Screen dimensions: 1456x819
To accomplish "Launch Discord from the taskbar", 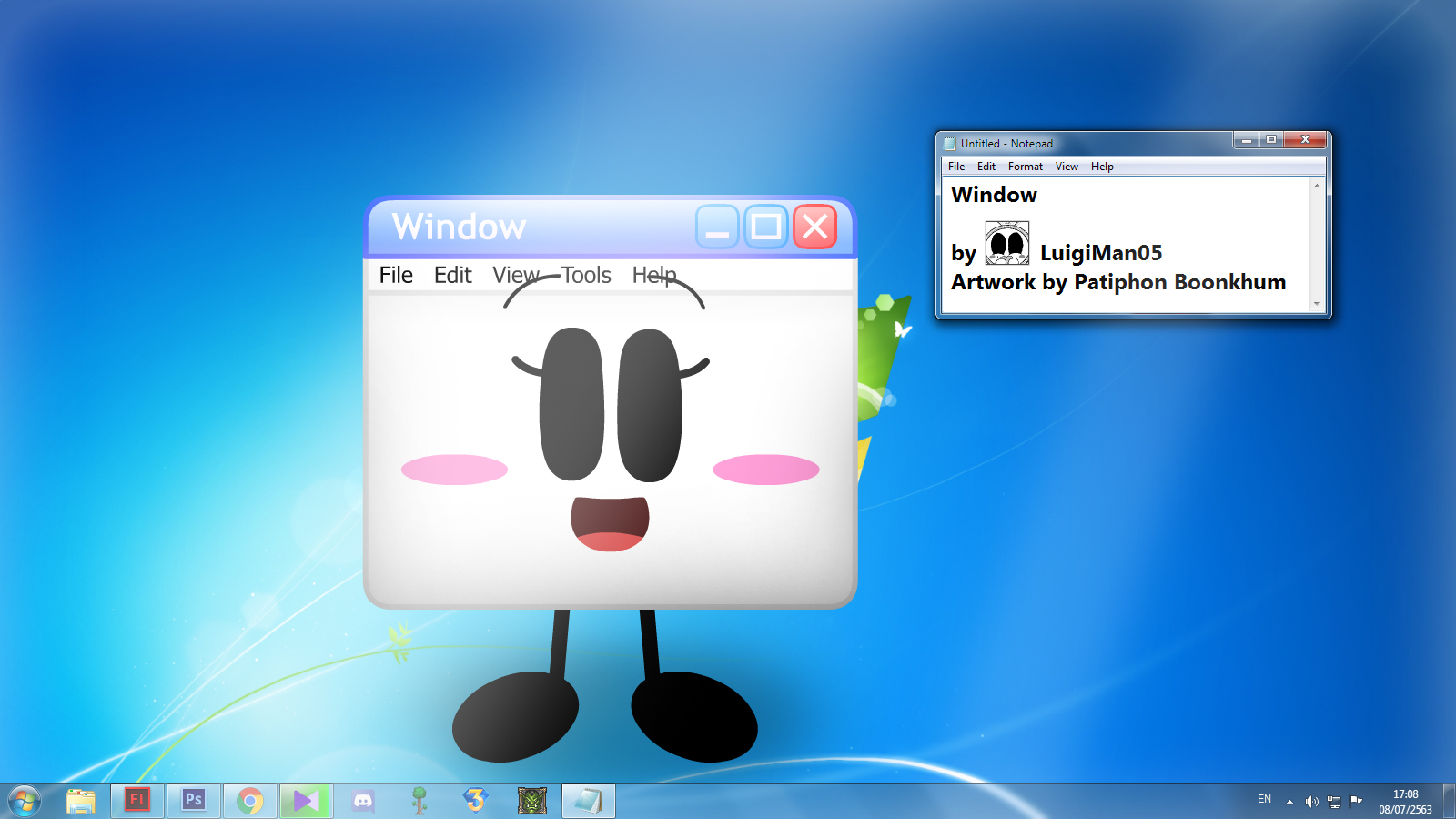I will click(363, 801).
